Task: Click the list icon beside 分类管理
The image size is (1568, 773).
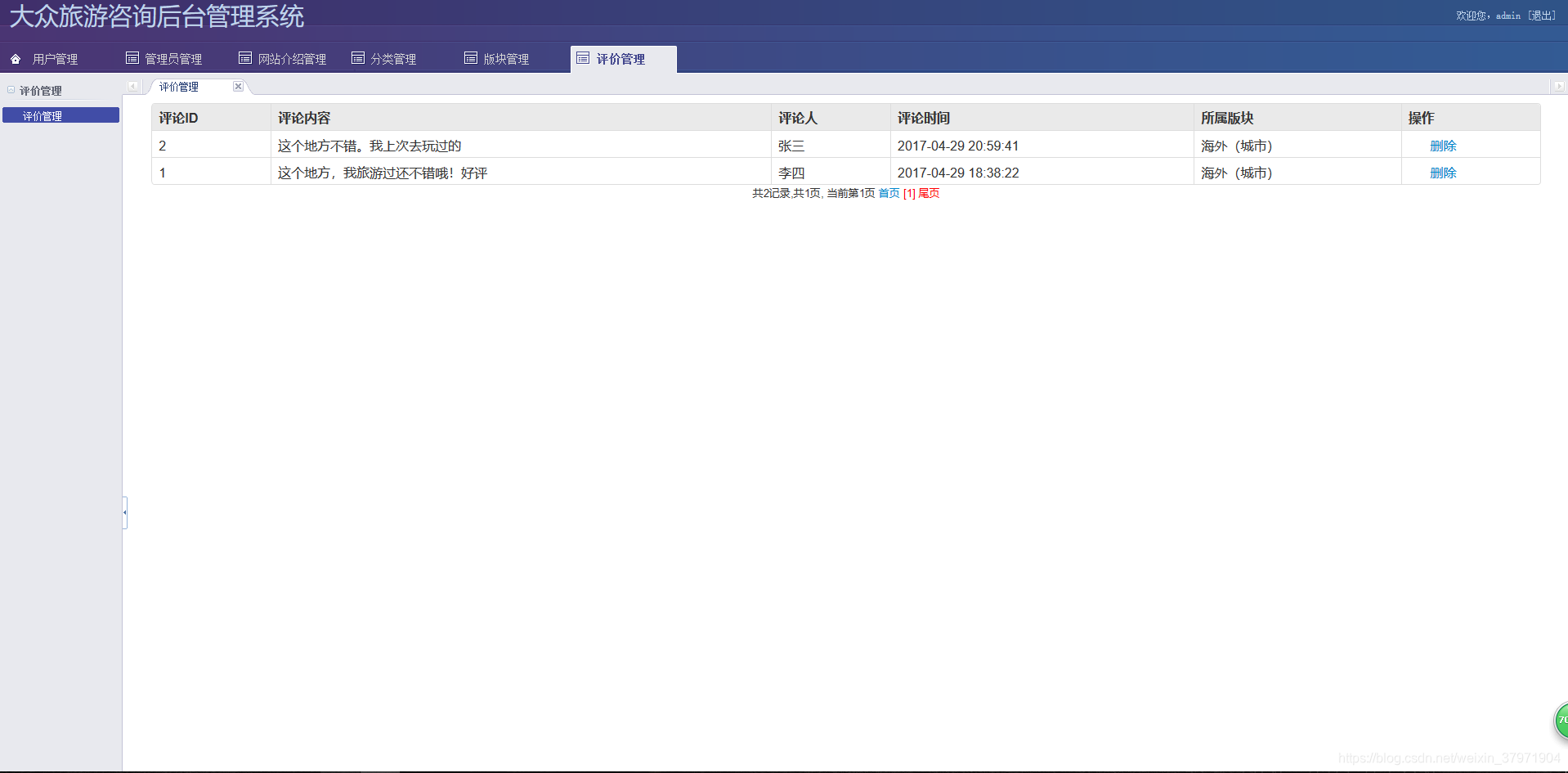Action: (x=358, y=58)
